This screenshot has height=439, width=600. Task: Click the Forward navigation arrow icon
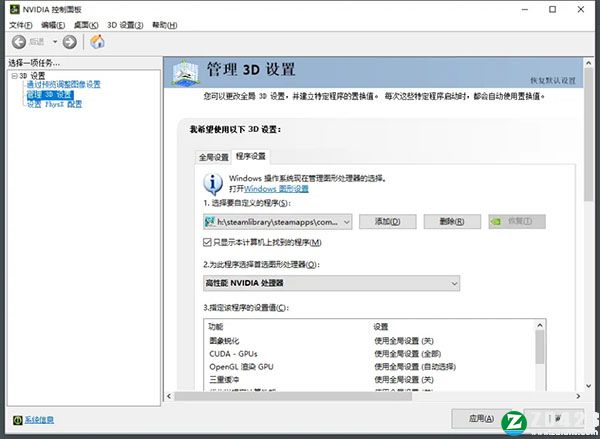pyautogui.click(x=69, y=42)
